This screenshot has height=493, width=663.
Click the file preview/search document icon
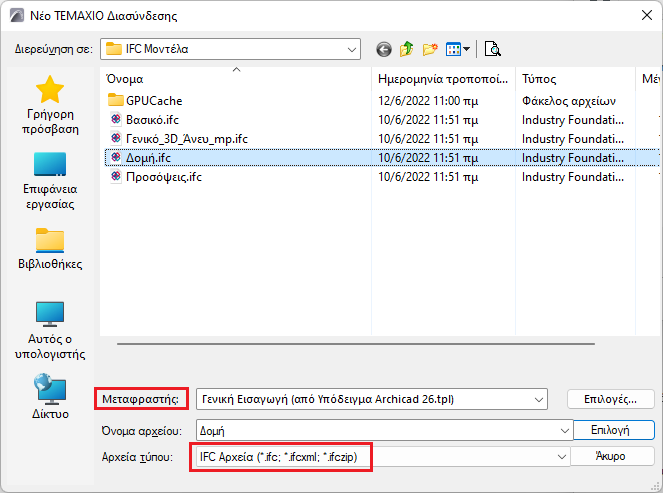coord(492,49)
